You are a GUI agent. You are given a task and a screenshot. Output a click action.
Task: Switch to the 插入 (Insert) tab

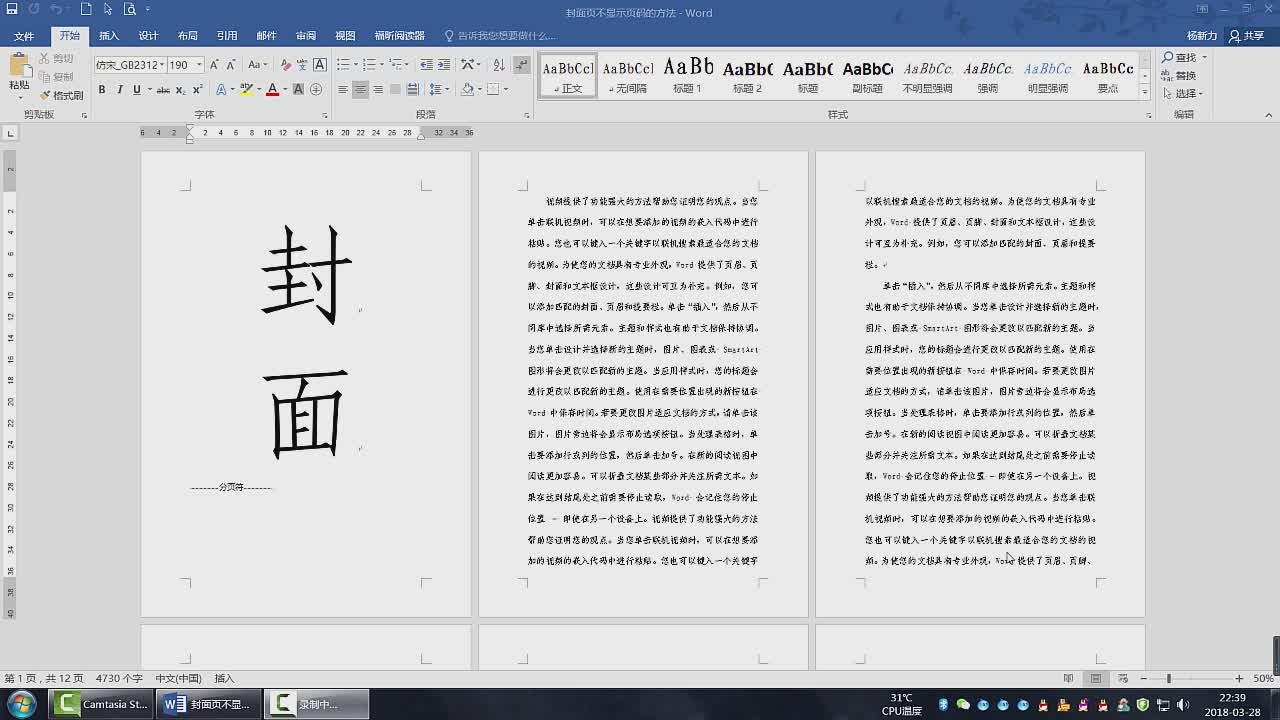coord(108,36)
